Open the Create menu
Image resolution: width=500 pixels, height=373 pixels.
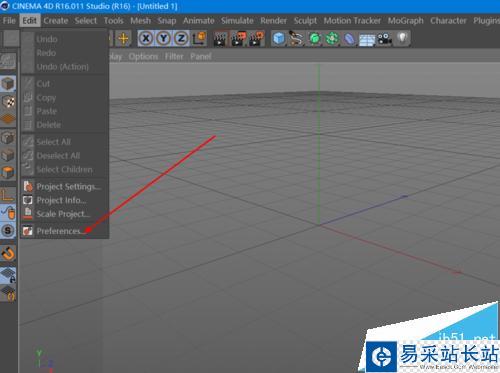coord(56,21)
